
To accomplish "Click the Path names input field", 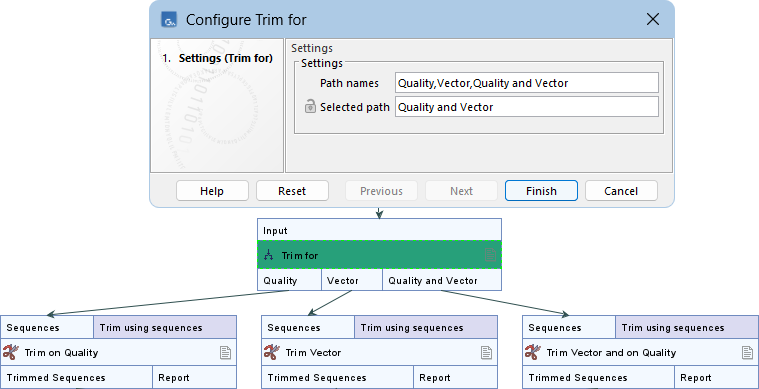I will tap(527, 83).
